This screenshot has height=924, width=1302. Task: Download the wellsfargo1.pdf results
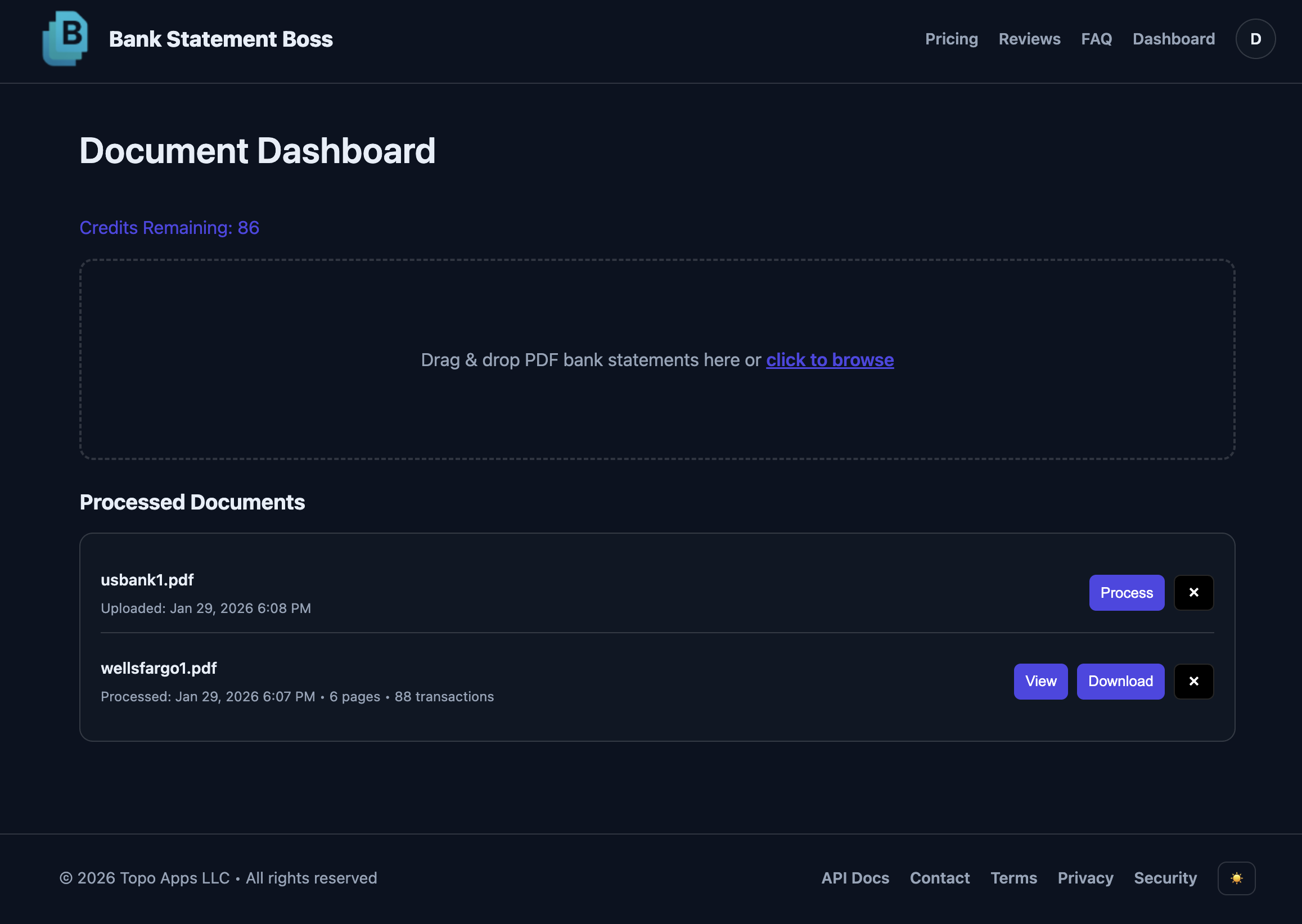point(1120,681)
